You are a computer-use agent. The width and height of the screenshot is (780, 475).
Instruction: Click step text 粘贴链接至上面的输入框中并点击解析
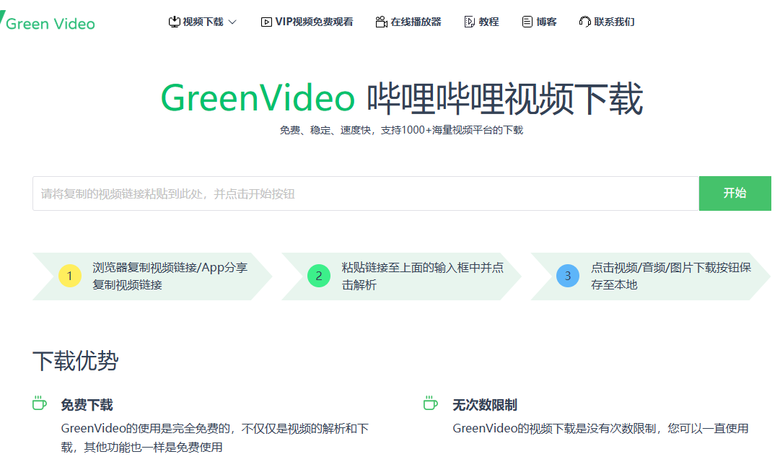(422, 276)
